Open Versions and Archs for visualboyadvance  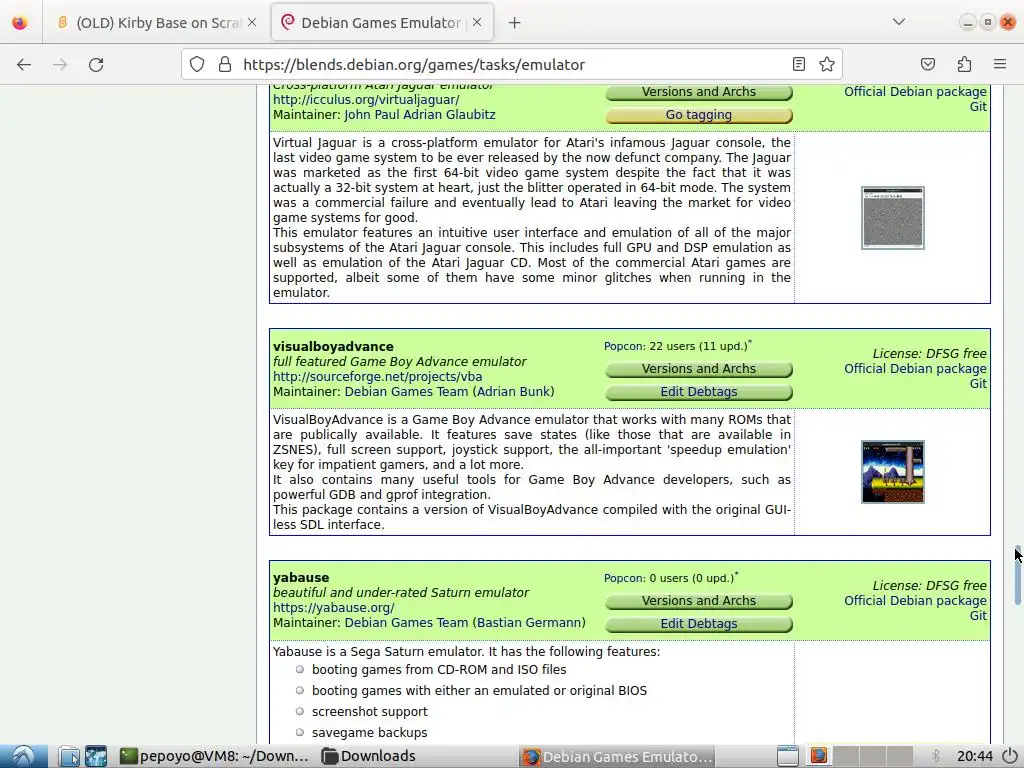(699, 369)
